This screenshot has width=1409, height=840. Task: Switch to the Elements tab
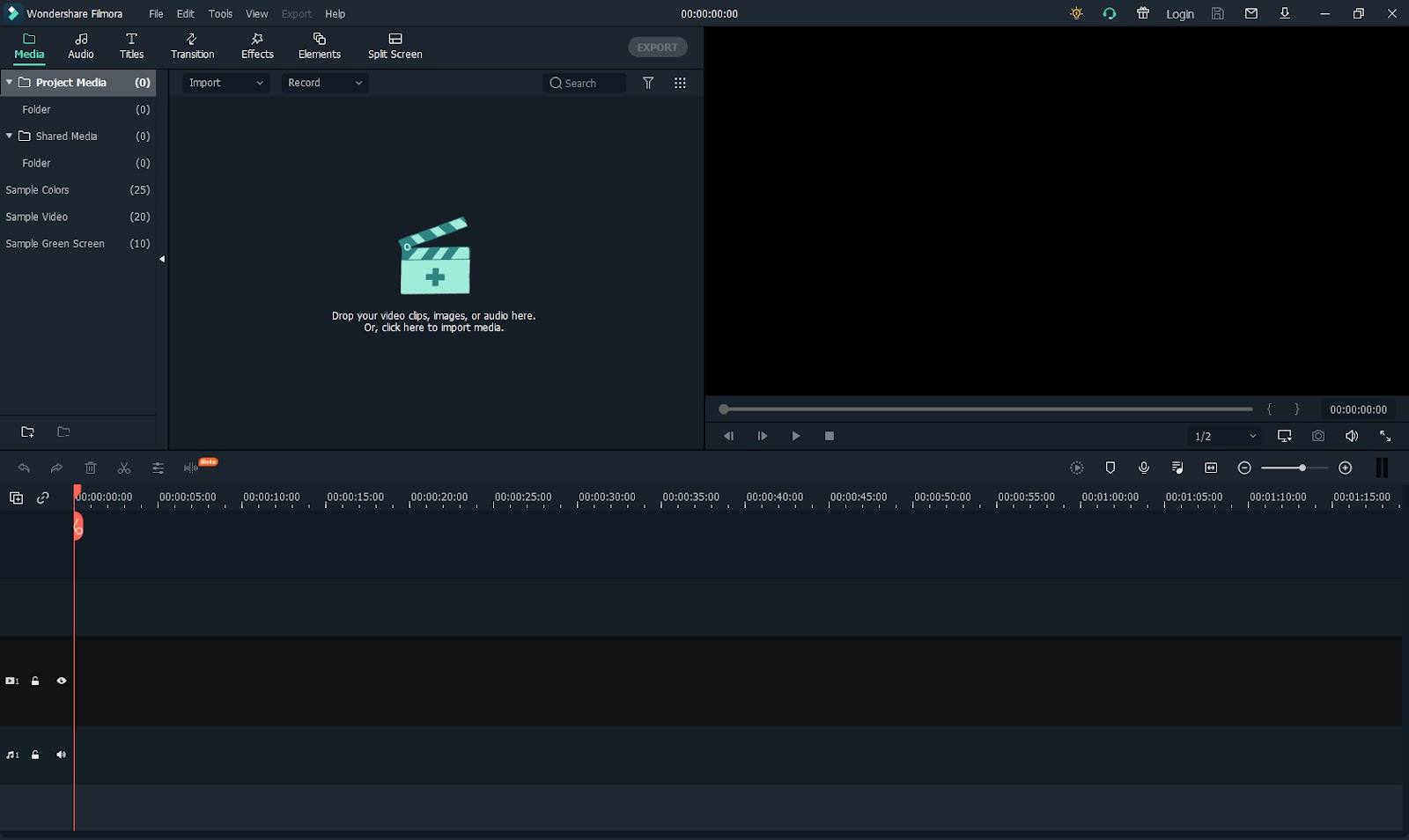point(319,47)
